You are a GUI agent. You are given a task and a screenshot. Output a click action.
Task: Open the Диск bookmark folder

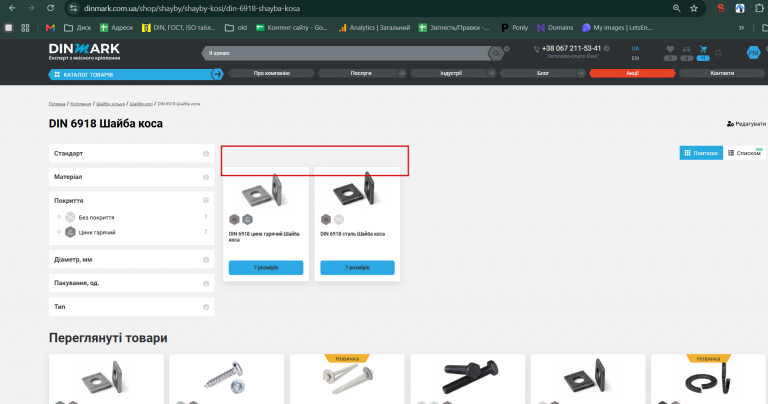tap(78, 28)
